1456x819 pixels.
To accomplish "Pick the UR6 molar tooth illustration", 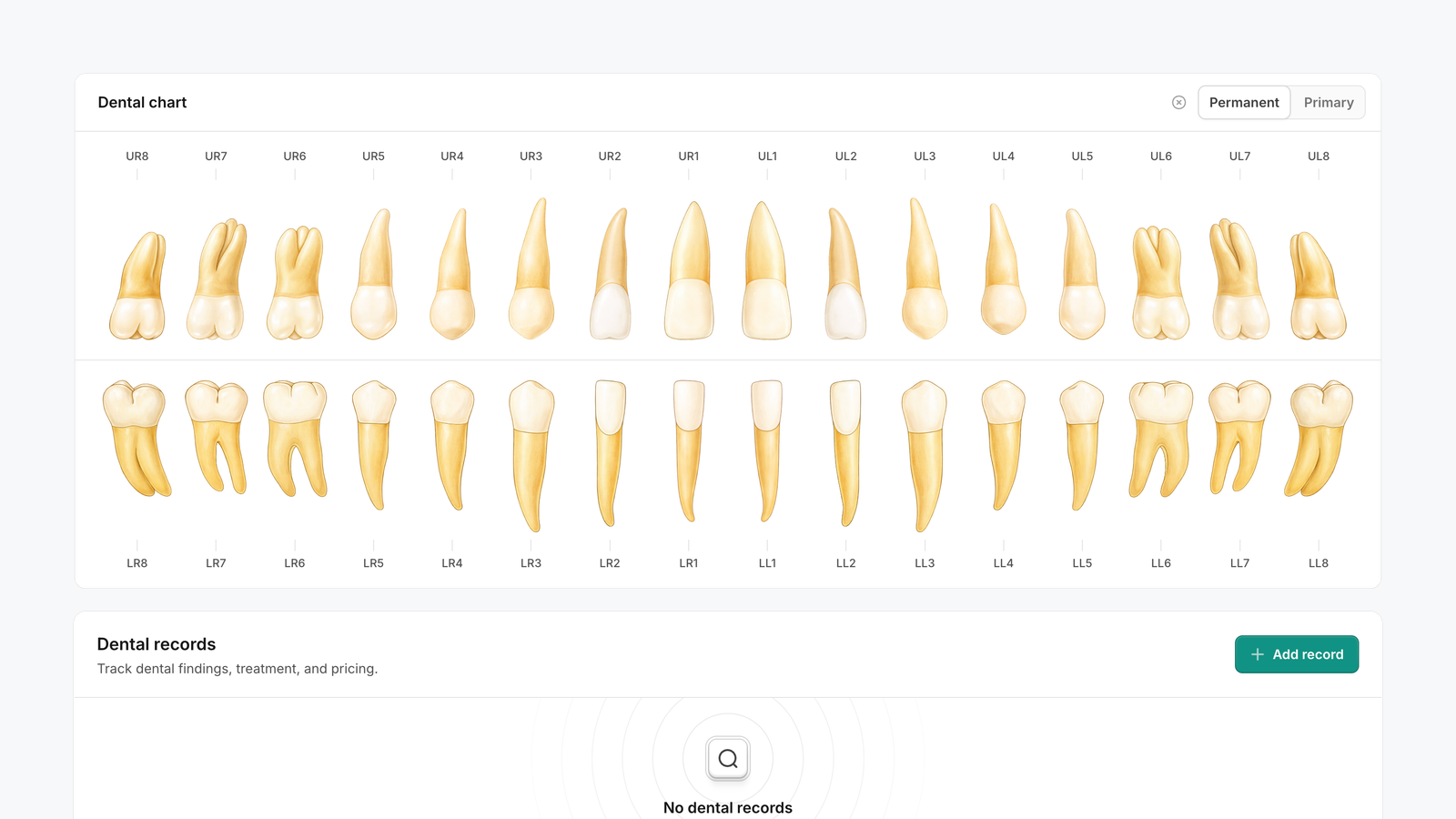I will [x=295, y=283].
